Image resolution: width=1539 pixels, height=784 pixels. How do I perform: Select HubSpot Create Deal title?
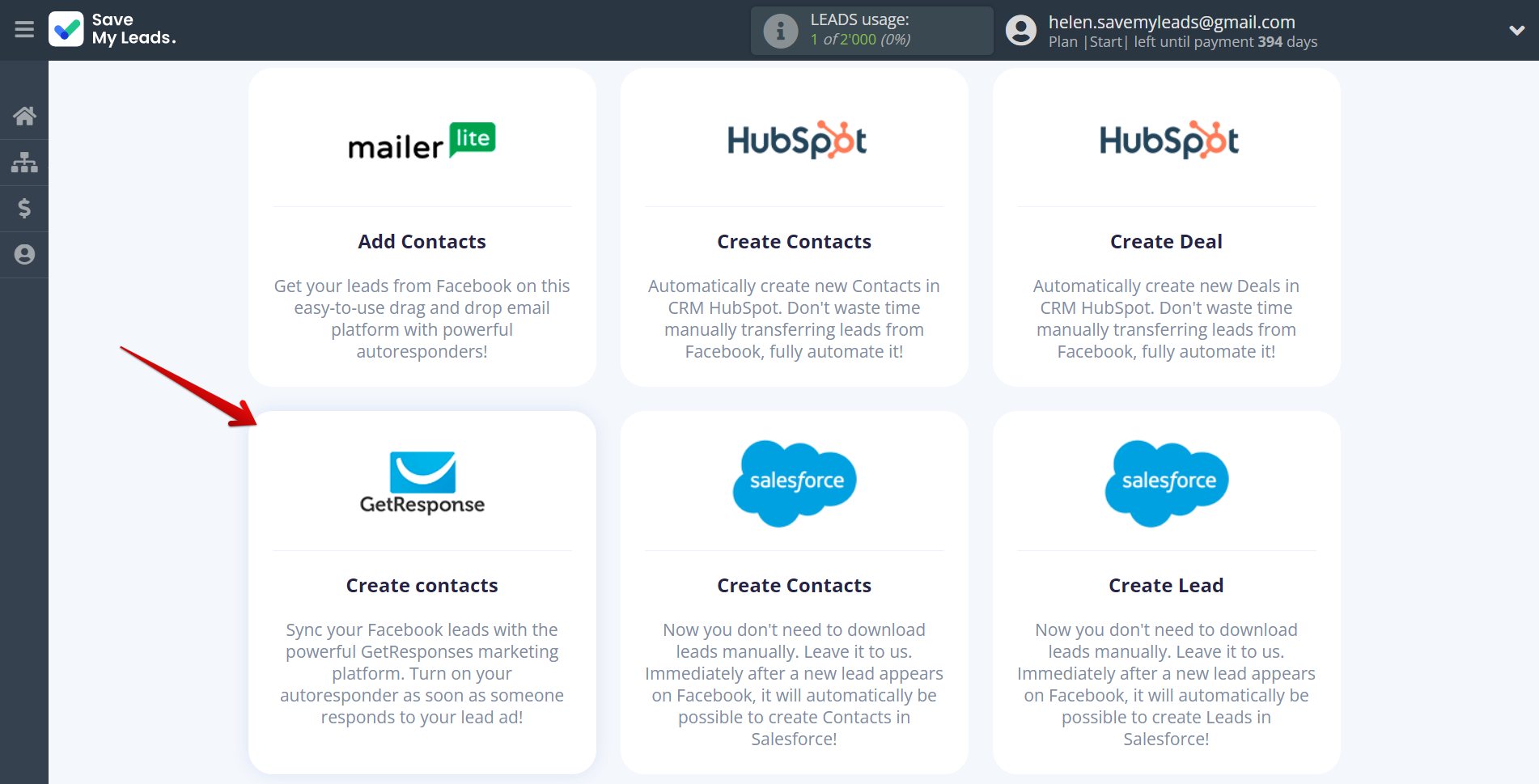(x=1167, y=242)
